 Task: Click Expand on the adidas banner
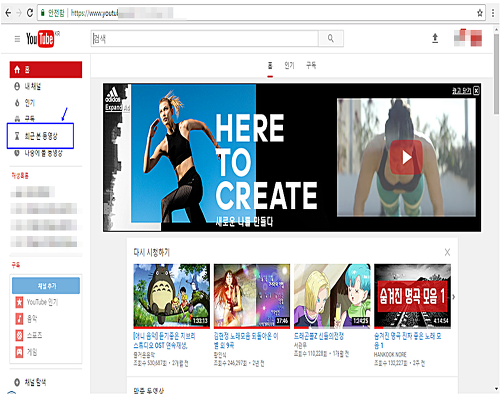[x=114, y=107]
